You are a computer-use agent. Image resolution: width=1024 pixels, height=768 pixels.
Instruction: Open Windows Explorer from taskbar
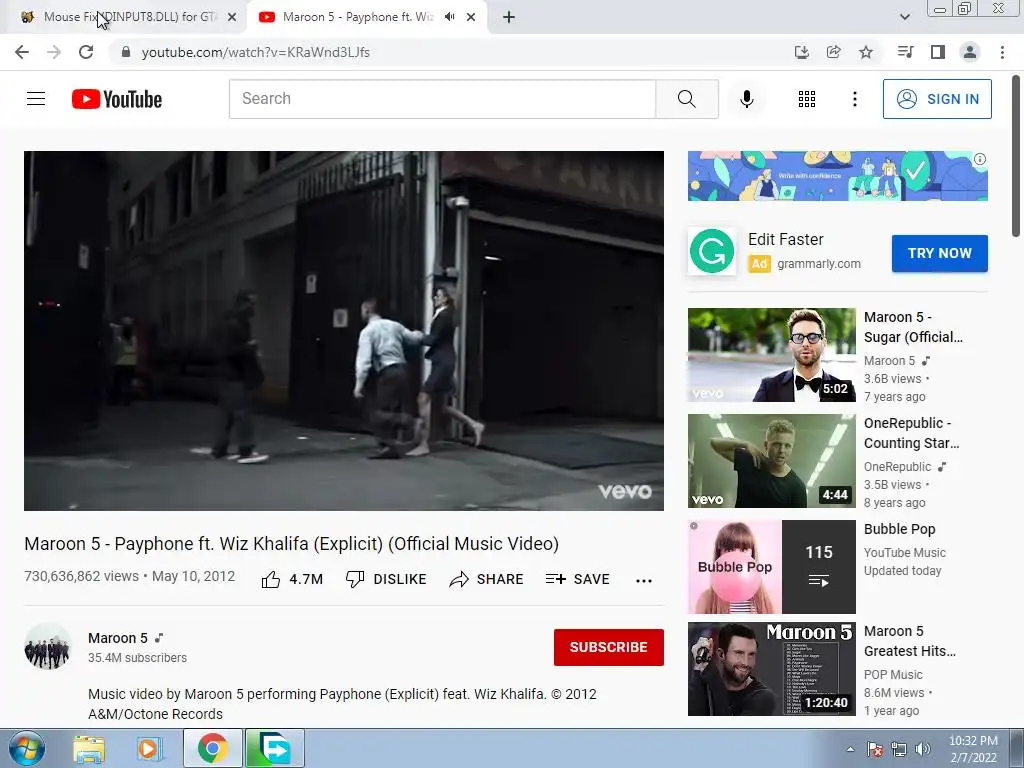click(x=89, y=749)
